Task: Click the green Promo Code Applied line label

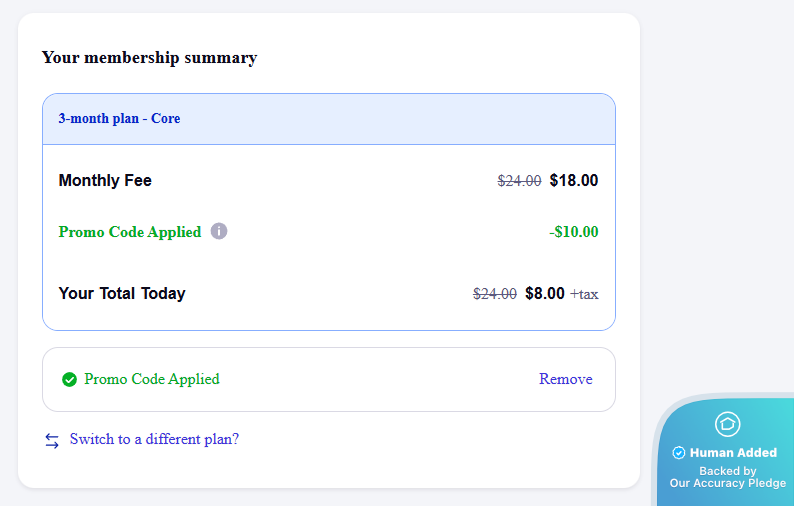Action: pos(130,232)
